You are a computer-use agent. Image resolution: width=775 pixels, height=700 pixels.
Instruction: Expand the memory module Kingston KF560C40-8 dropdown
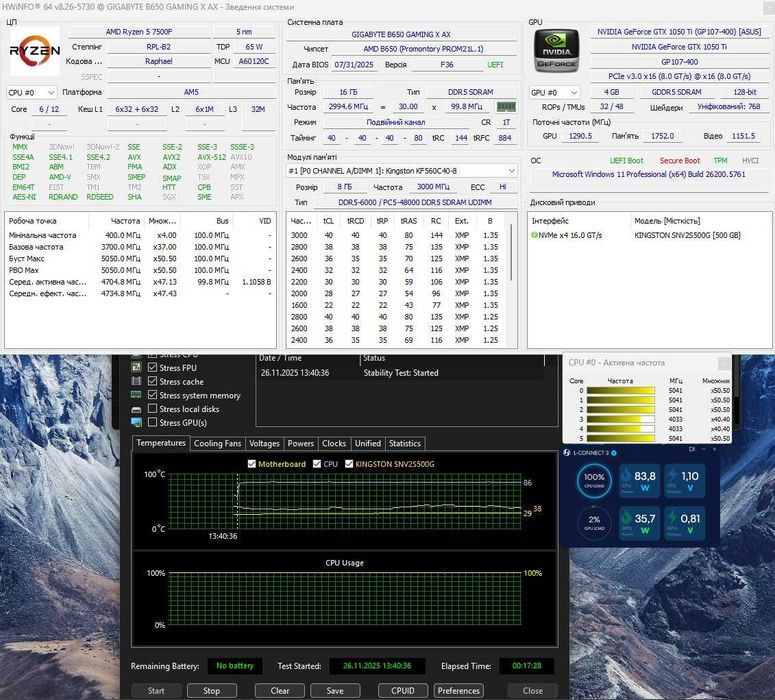401,171
